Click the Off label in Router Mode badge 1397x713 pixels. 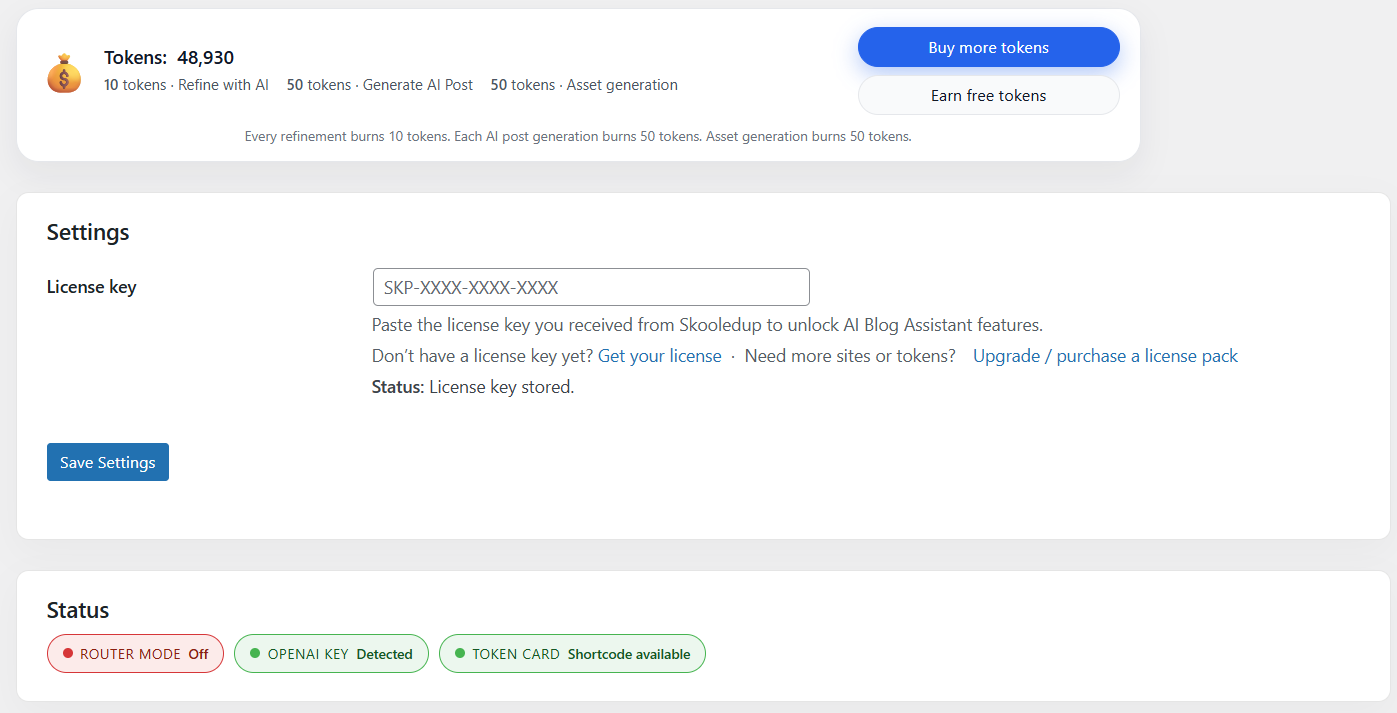198,654
